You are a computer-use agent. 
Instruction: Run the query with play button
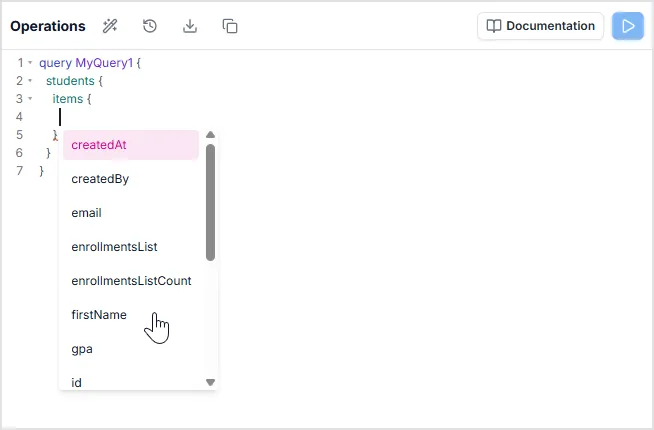(628, 26)
